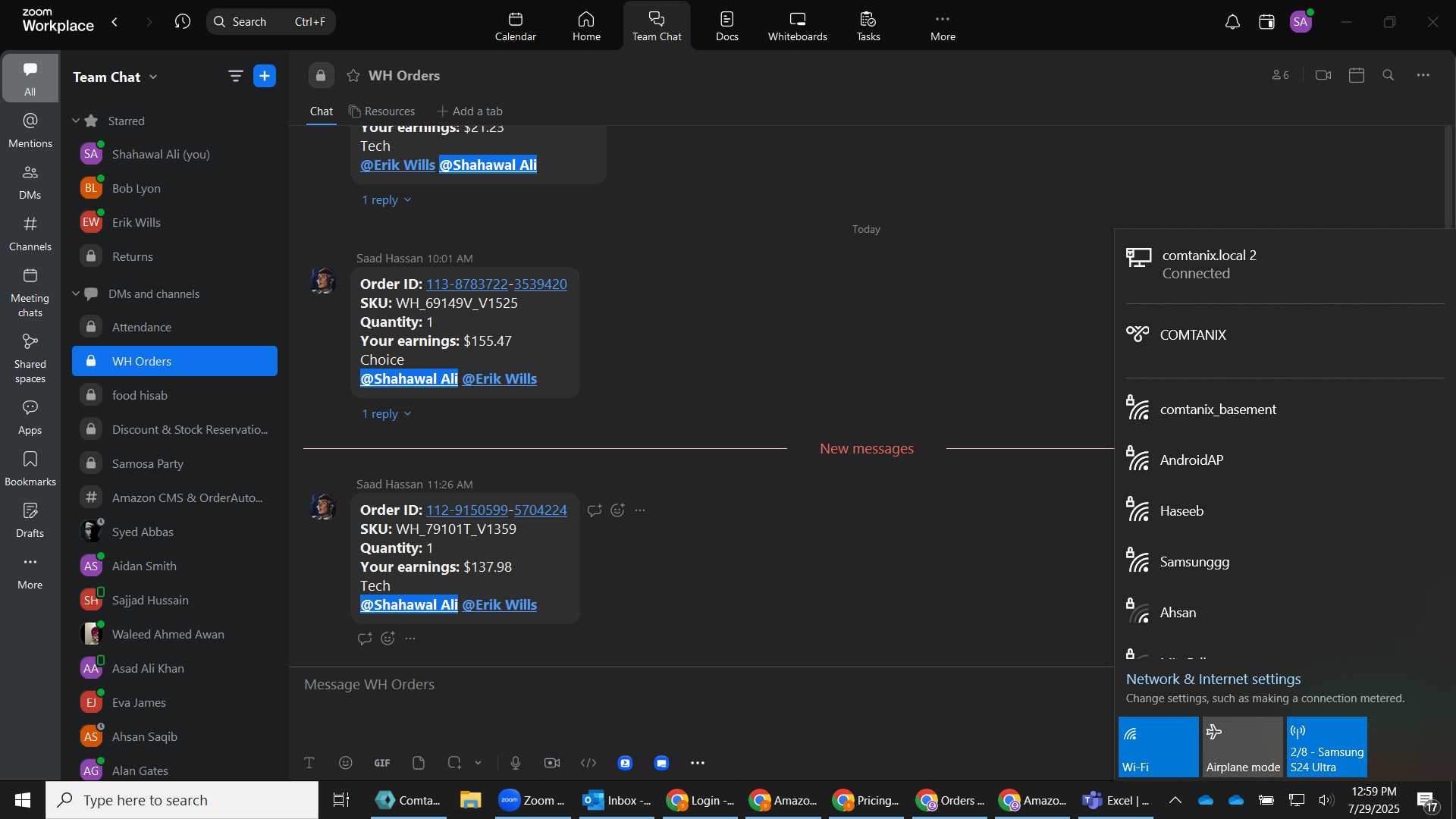
Task: Start a video meeting from channel header
Action: 1323,75
